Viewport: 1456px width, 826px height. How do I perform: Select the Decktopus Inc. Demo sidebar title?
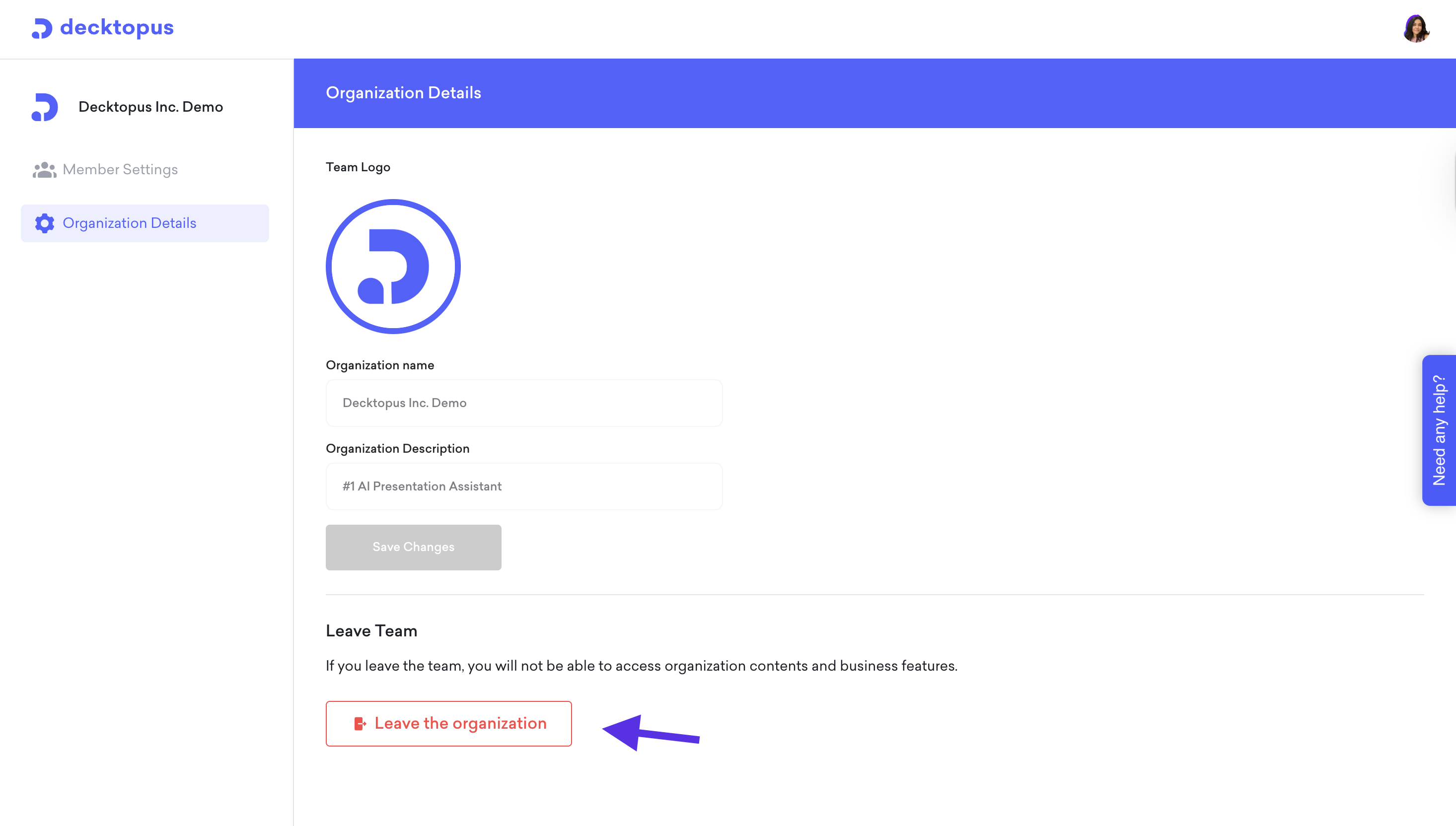tap(150, 107)
